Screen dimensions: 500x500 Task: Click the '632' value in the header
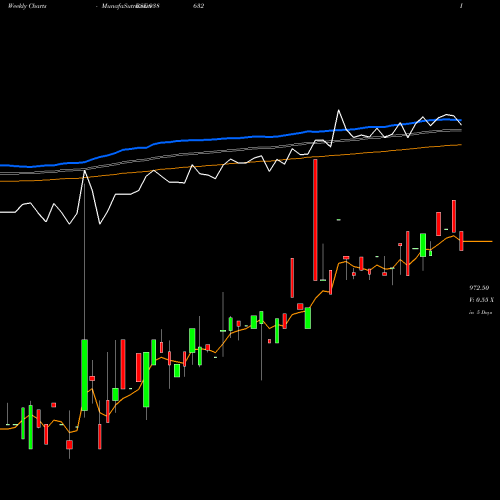[x=198, y=6]
